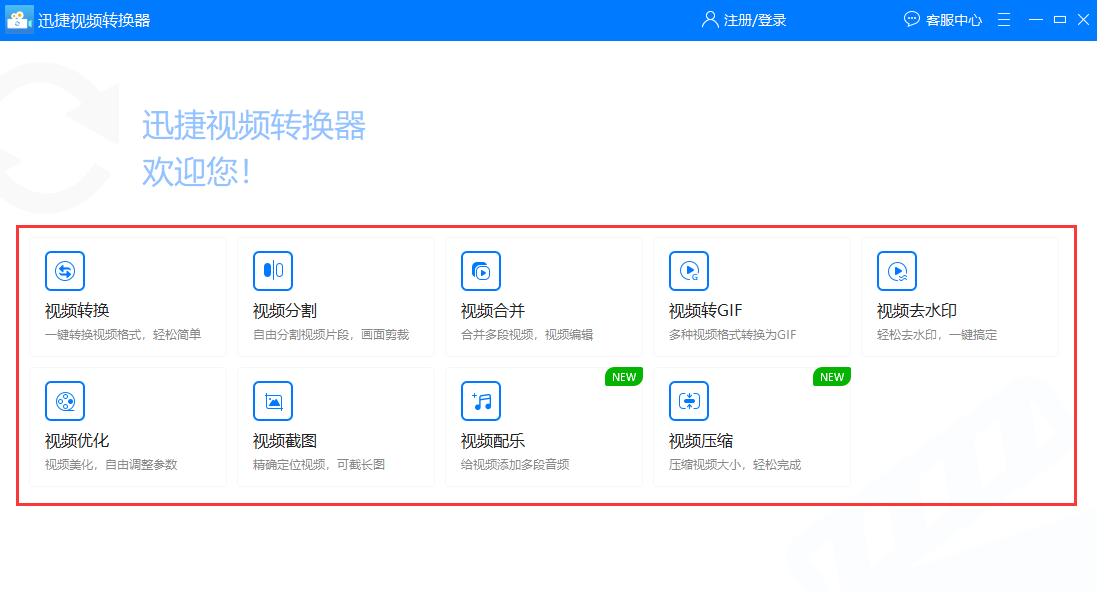This screenshot has width=1097, height=591.
Task: Click the user profile icon
Action: 710,20
